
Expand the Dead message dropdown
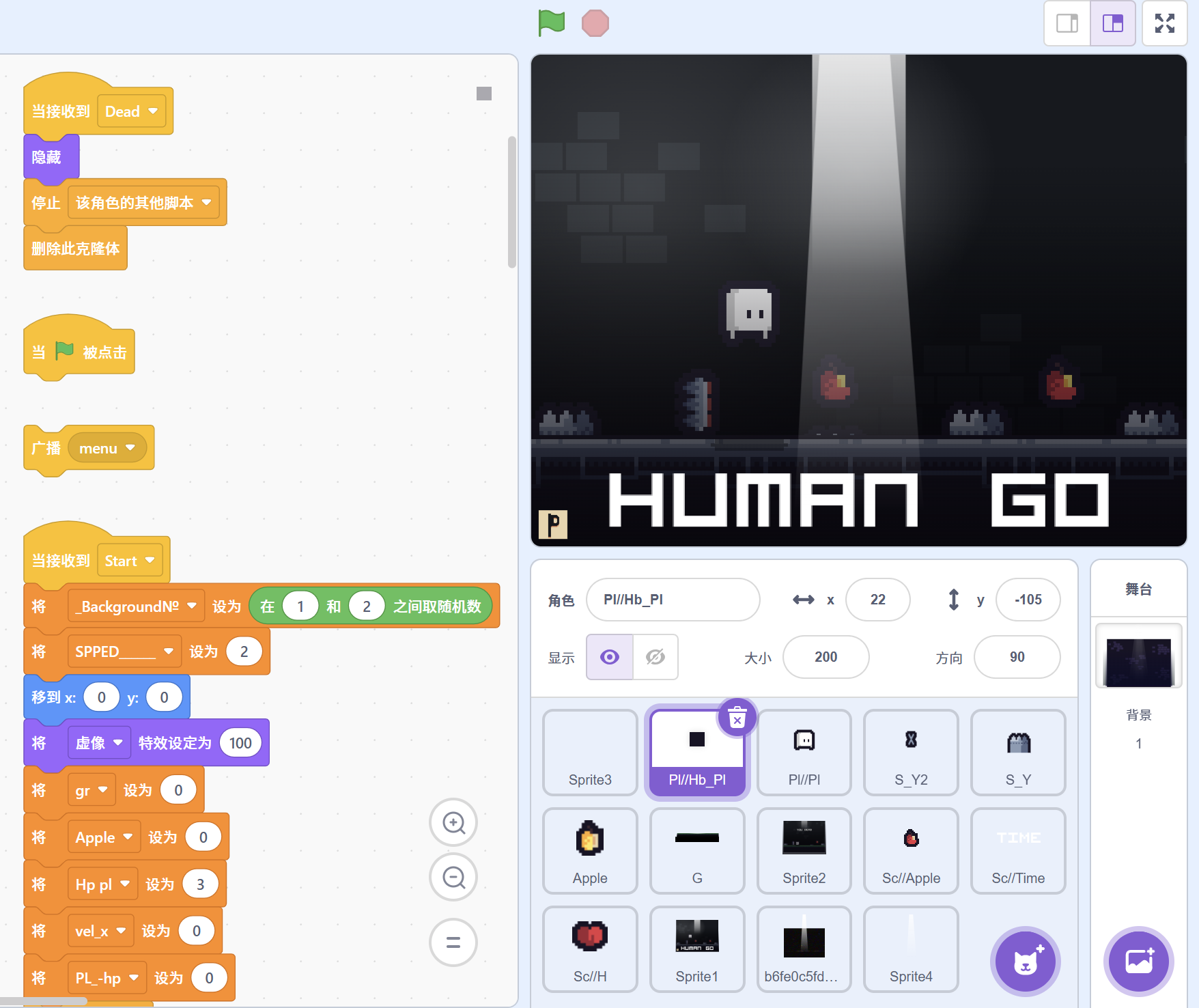tap(153, 111)
